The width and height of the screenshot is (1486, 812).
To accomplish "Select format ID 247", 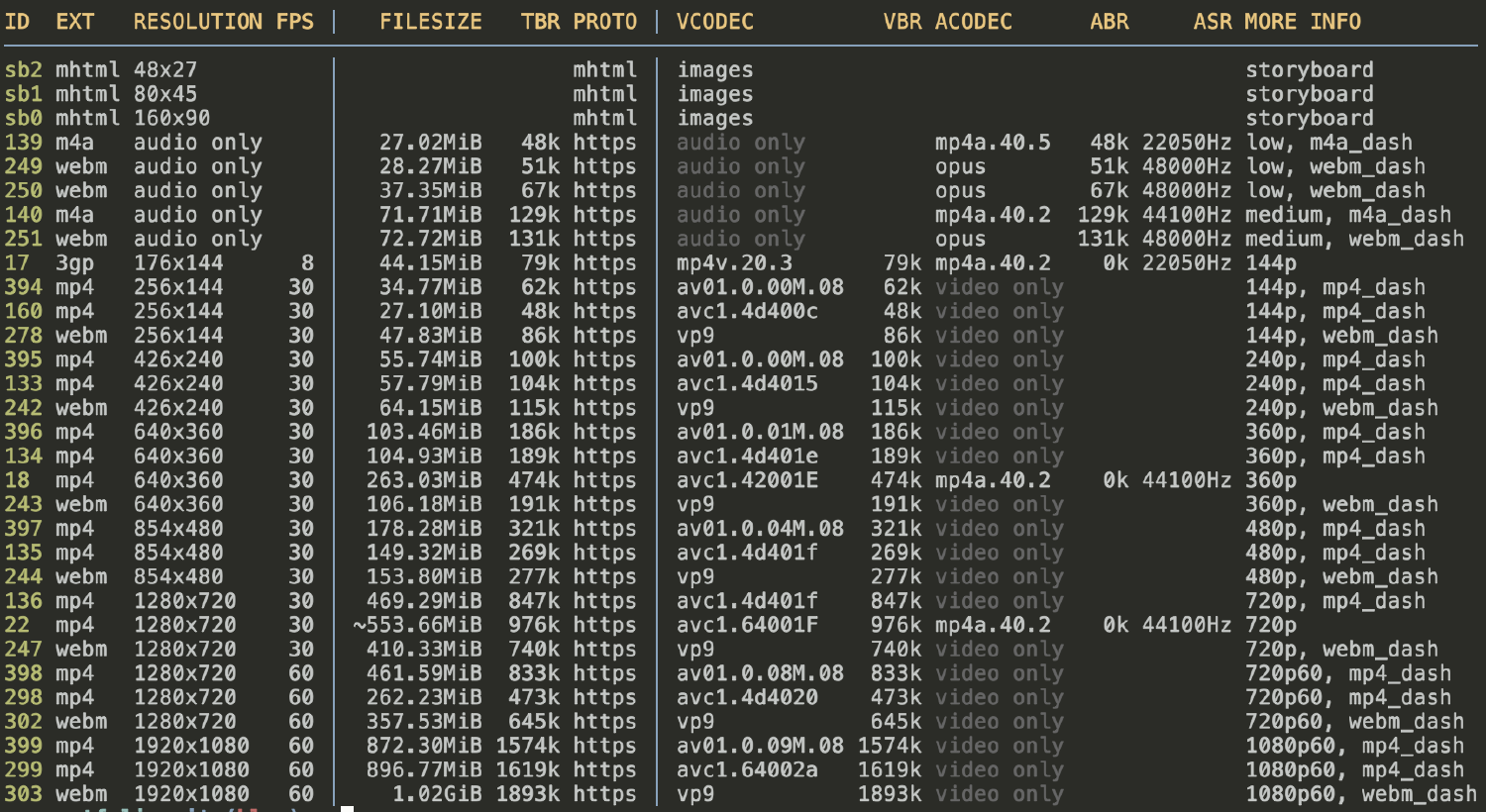I will point(24,650).
